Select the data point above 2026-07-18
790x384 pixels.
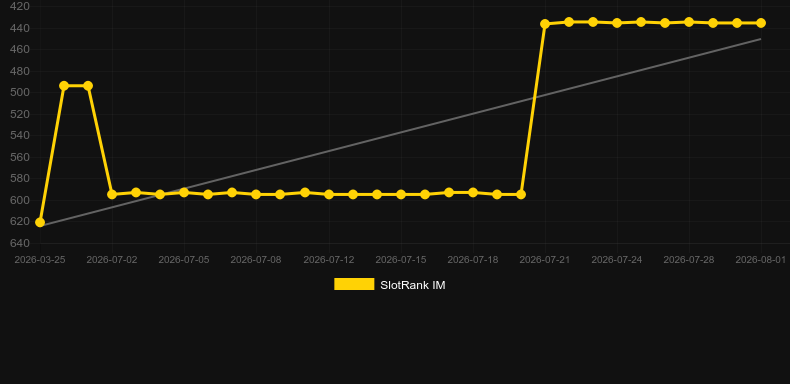pyautogui.click(x=473, y=192)
